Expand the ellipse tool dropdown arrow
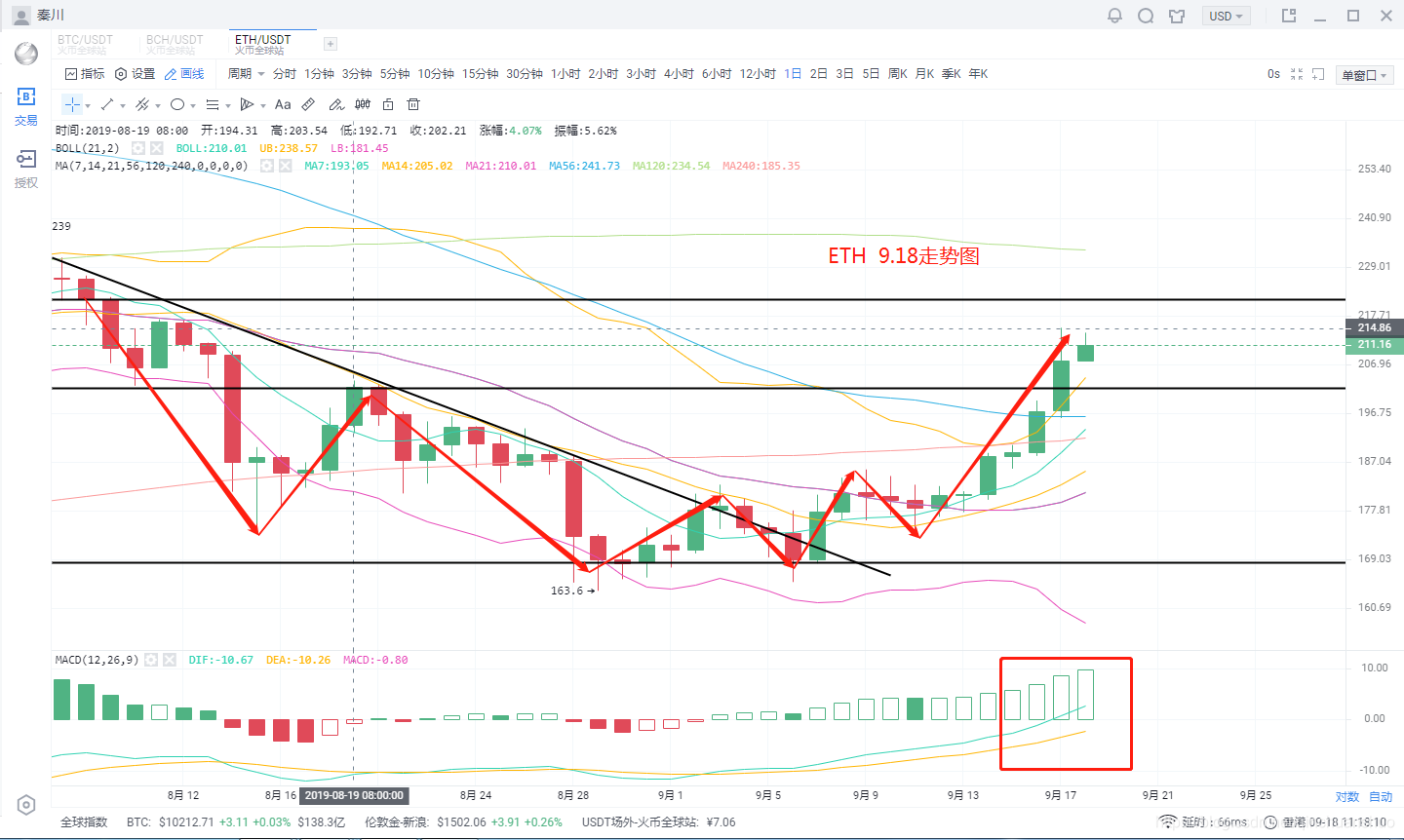Viewport: 1404px width, 840px height. click(x=193, y=105)
